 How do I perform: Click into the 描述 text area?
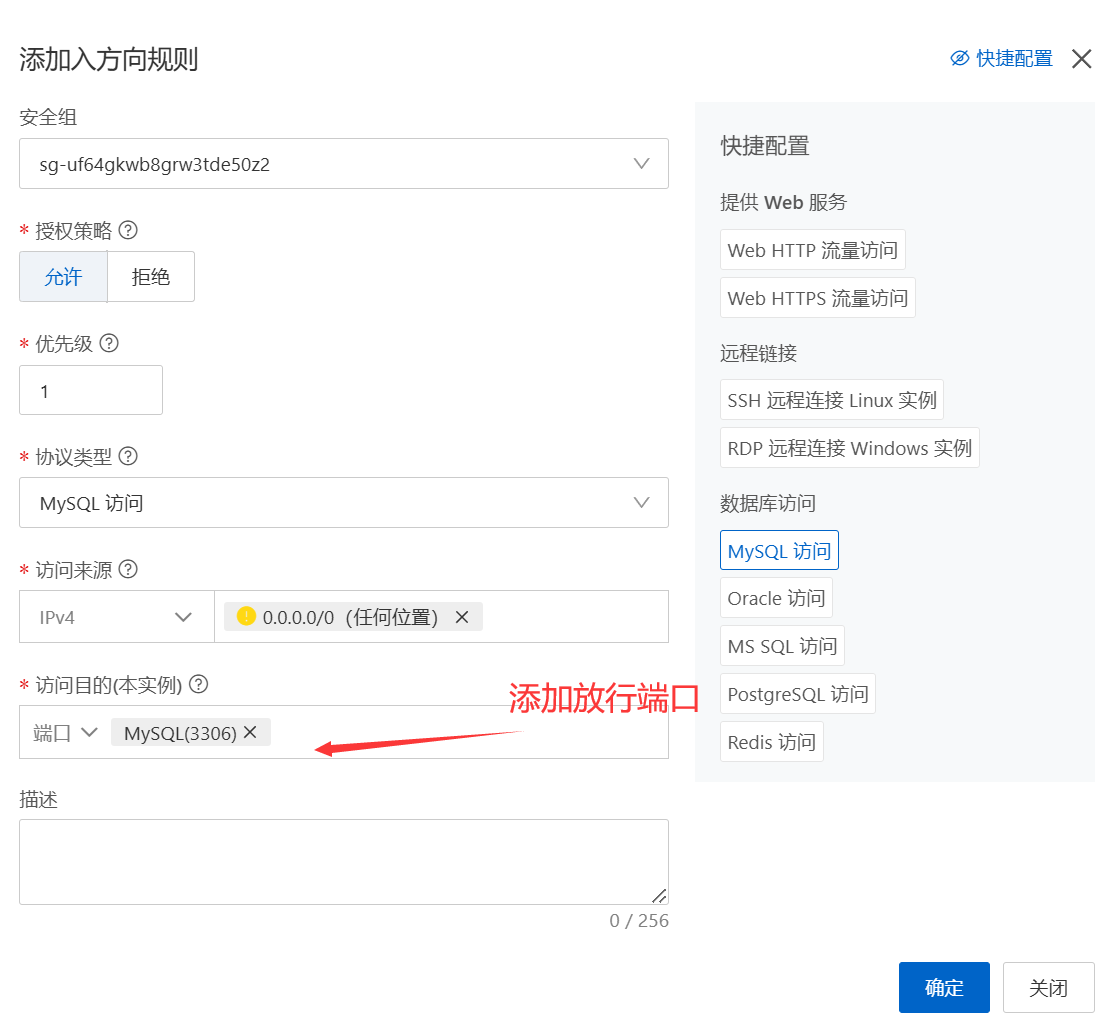[x=343, y=861]
